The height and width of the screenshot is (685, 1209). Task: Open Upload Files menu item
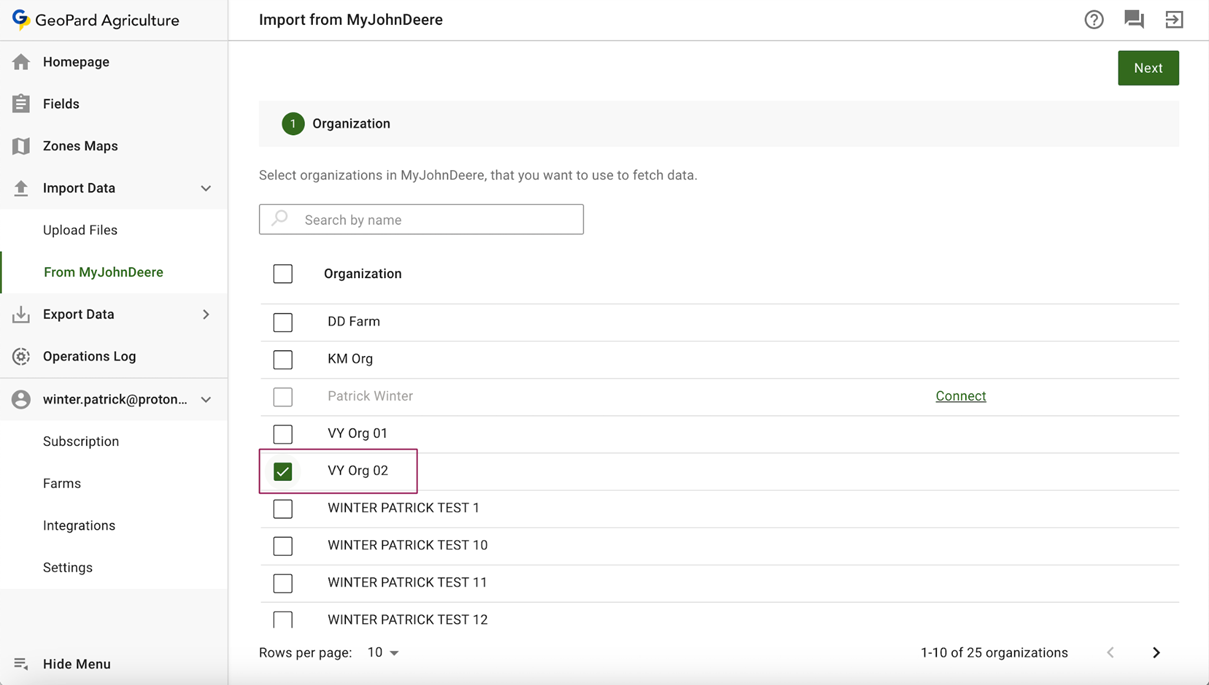point(80,230)
